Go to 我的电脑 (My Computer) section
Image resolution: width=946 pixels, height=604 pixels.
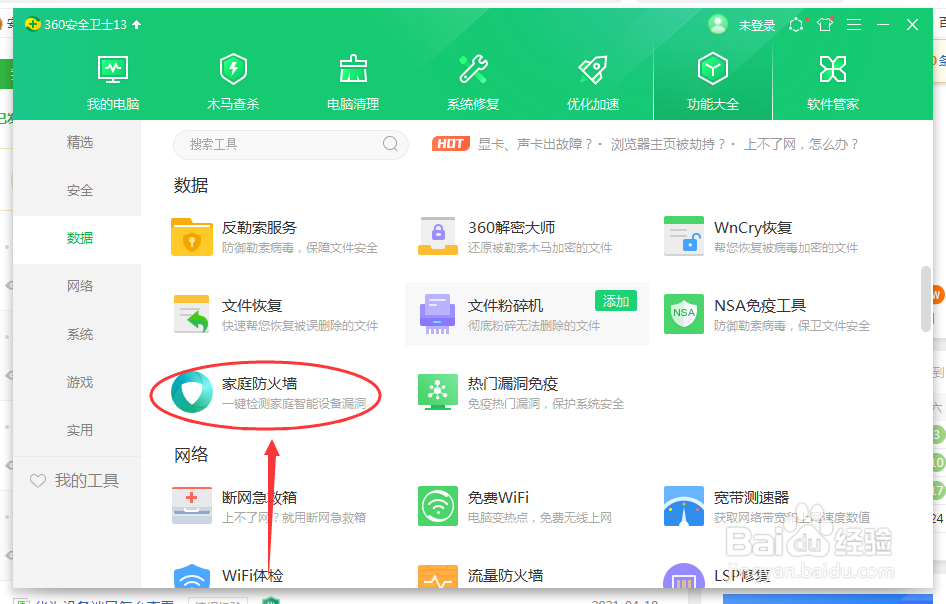[x=113, y=78]
